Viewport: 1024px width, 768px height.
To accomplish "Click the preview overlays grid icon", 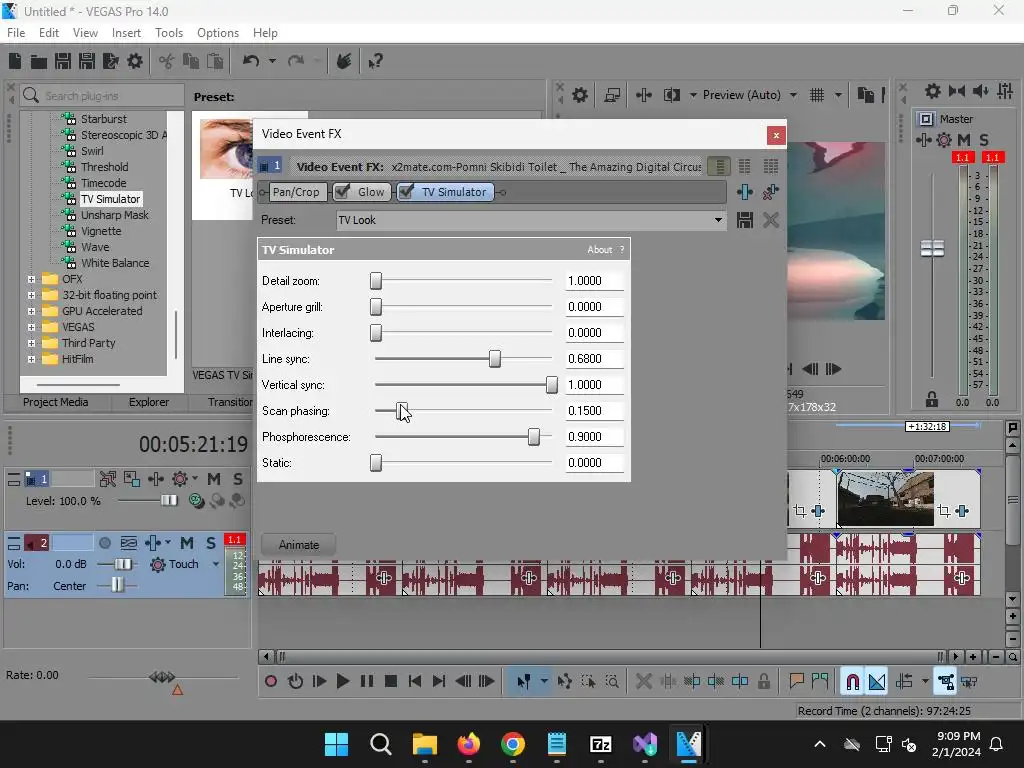I will [x=817, y=95].
